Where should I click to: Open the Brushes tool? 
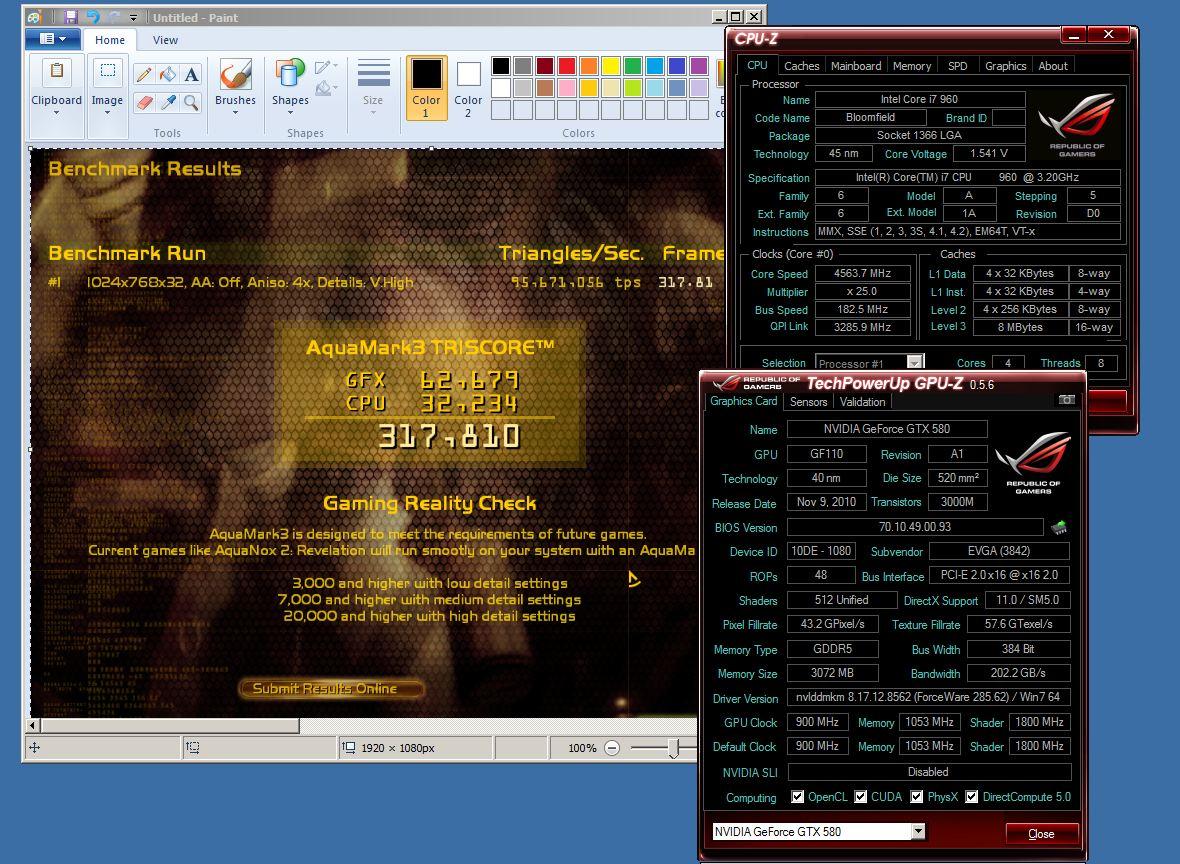pos(236,75)
